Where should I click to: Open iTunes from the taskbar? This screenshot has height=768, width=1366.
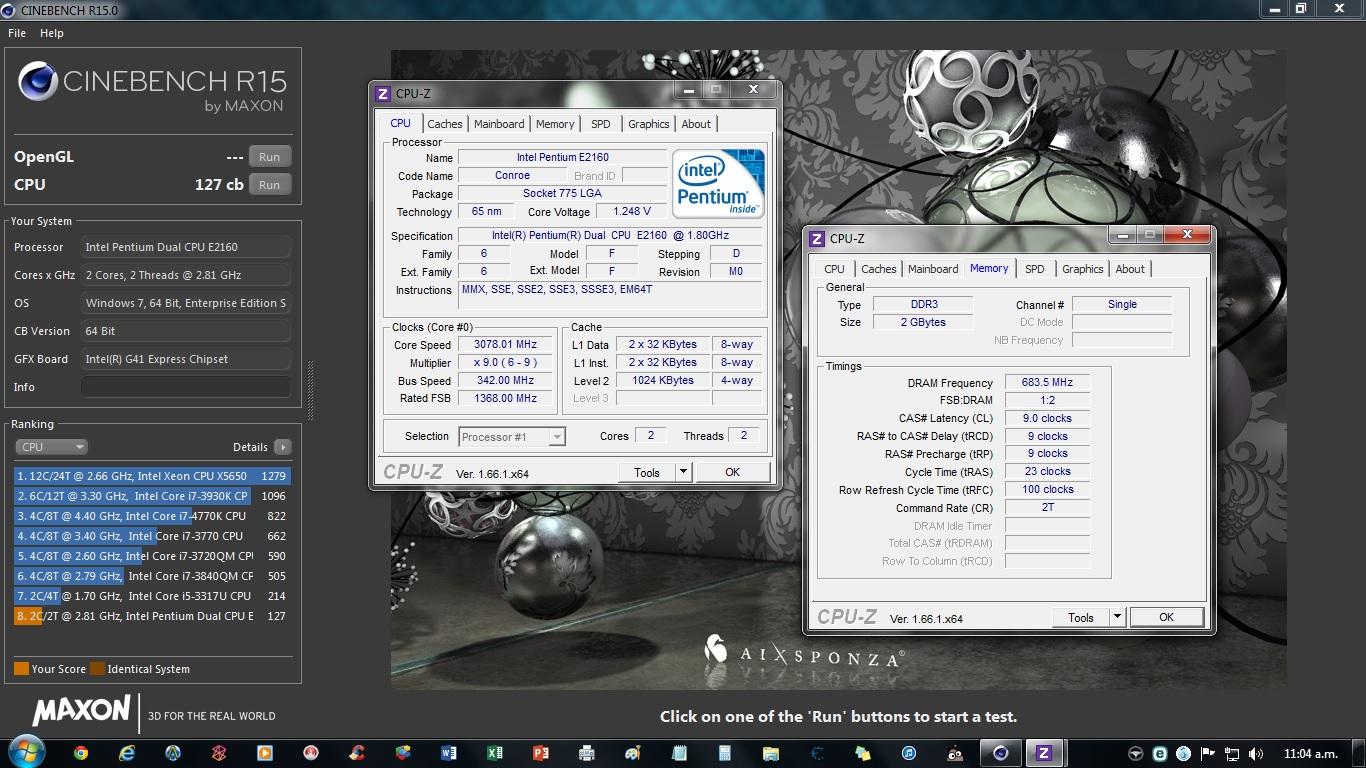click(x=908, y=753)
